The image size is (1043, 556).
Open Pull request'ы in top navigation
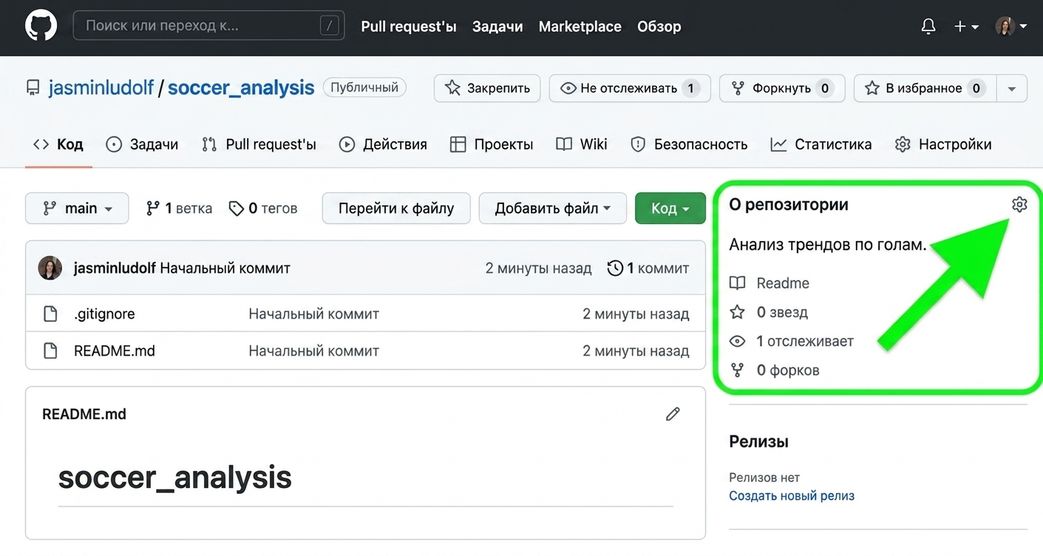(408, 27)
